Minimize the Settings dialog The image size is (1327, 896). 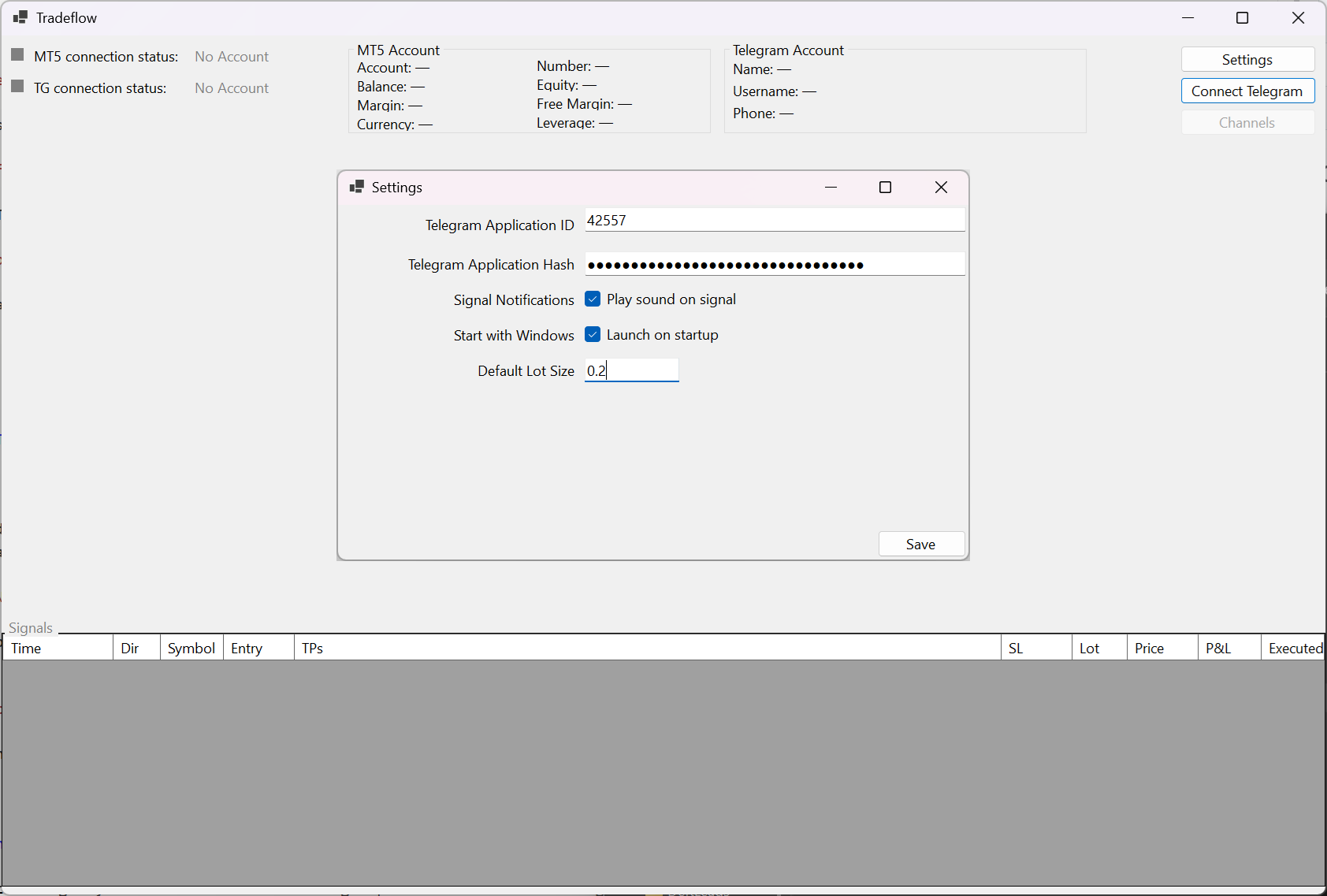[x=831, y=187]
